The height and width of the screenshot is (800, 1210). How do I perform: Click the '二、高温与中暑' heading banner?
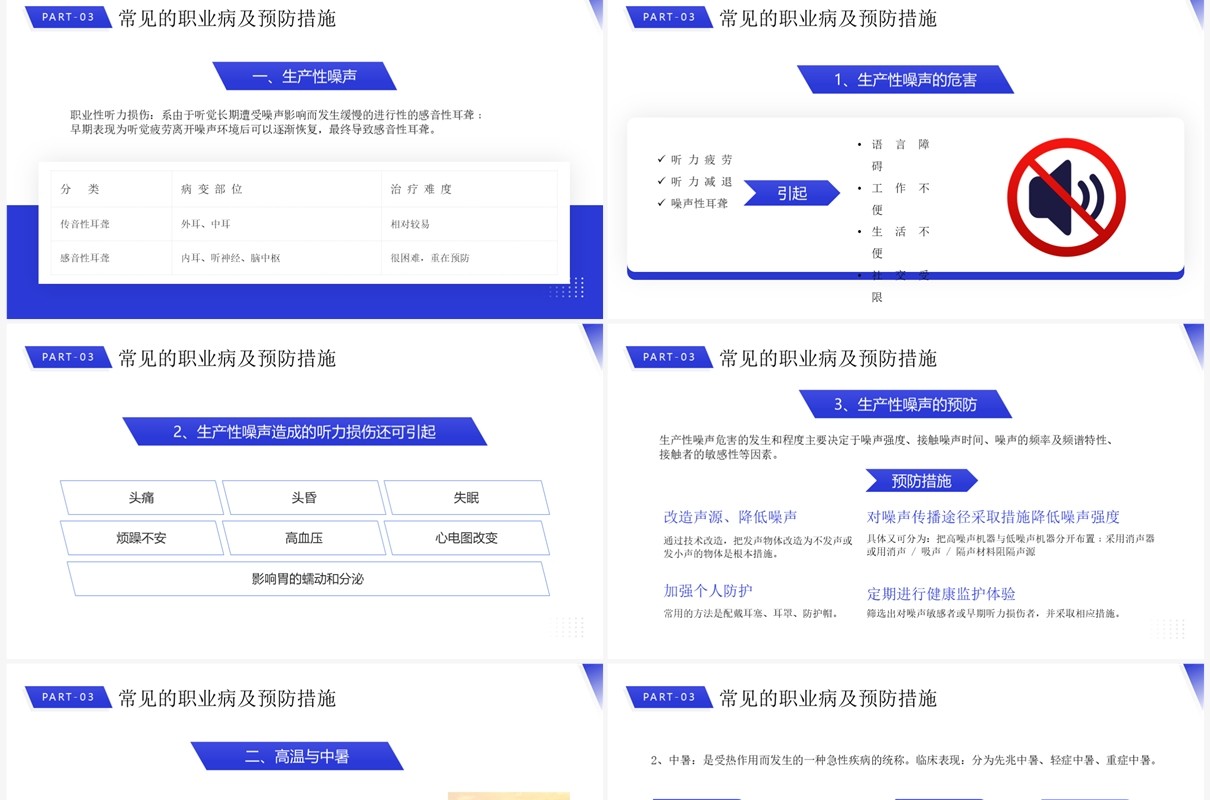click(x=297, y=757)
